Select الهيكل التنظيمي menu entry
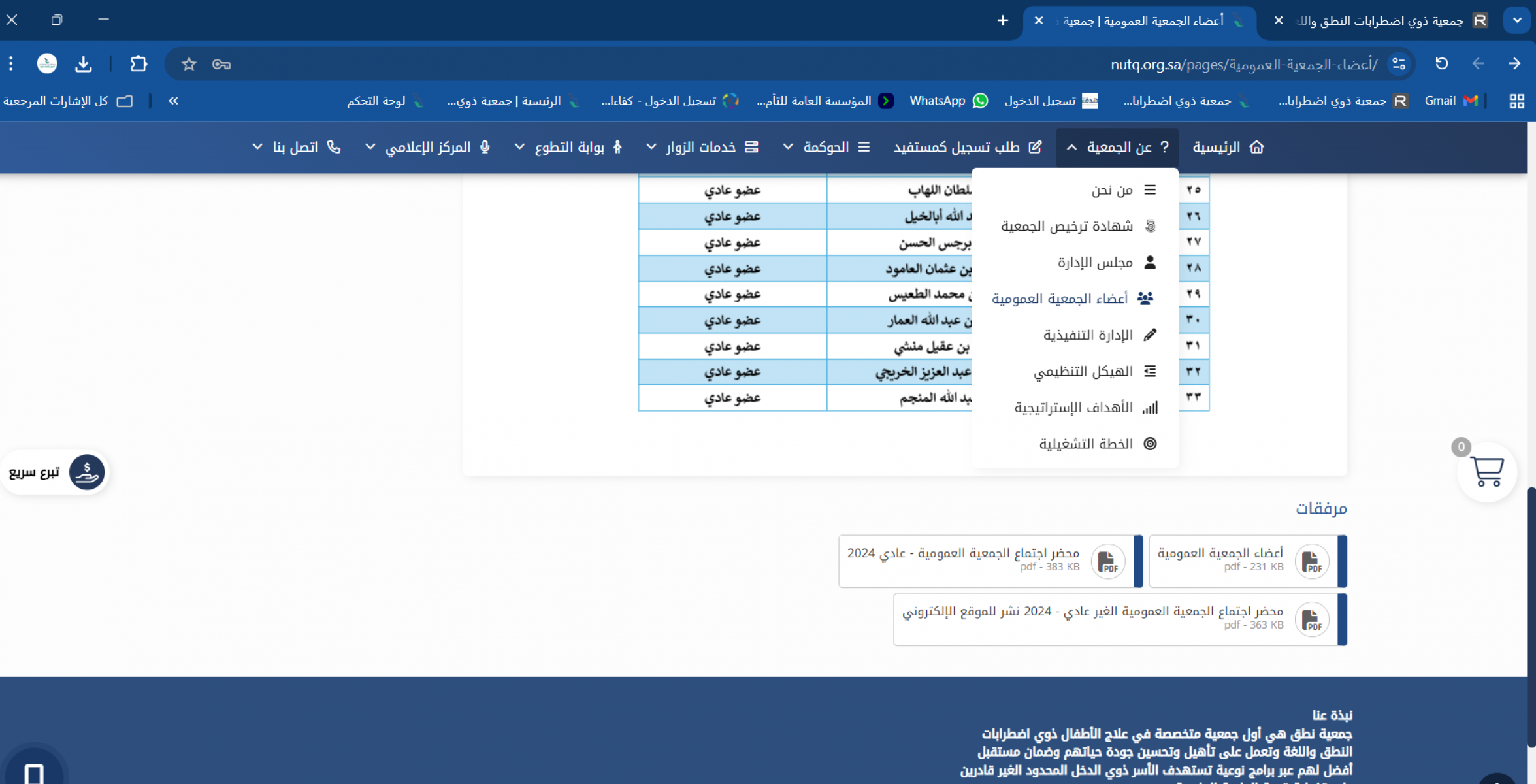 (1083, 372)
